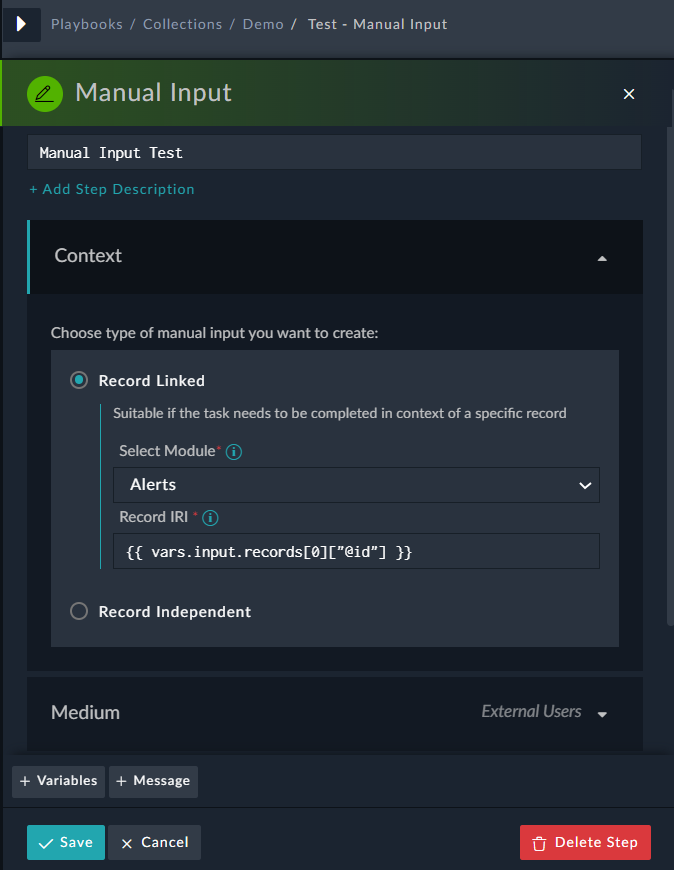Collapse the Context section

pos(602,257)
